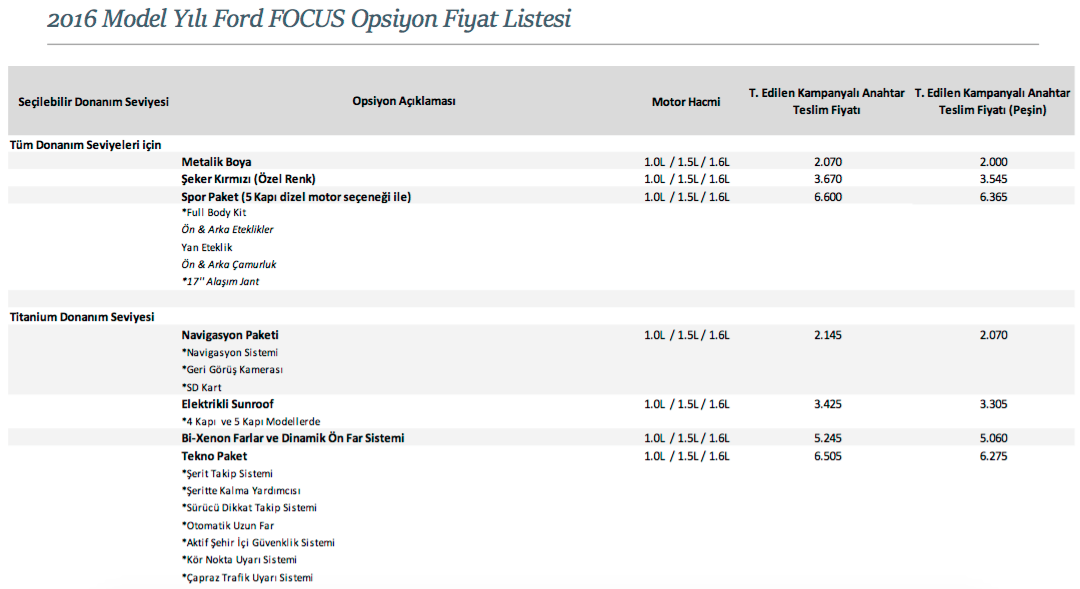1080x589 pixels.
Task: Select the Tüm Donanım Seviyeleri için heading
Action: 85,145
